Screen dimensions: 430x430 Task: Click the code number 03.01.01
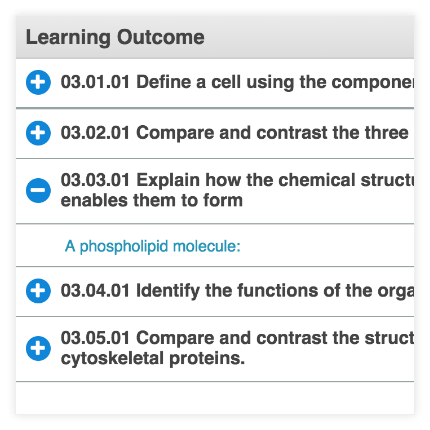[95, 82]
